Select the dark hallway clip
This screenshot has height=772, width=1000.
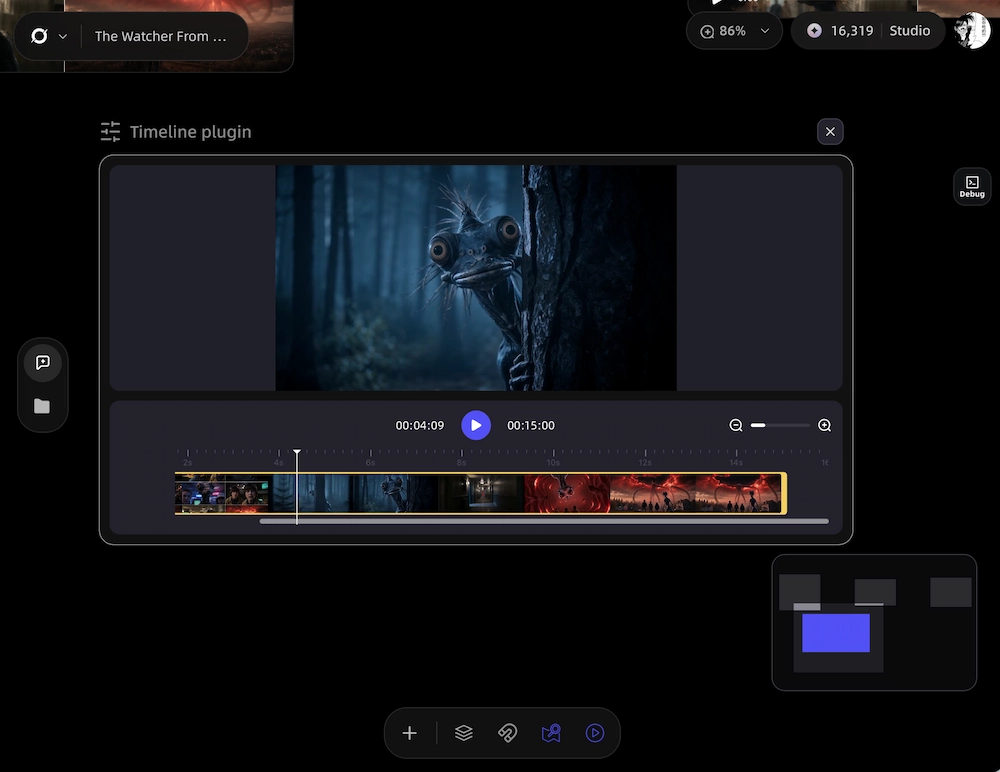click(481, 493)
